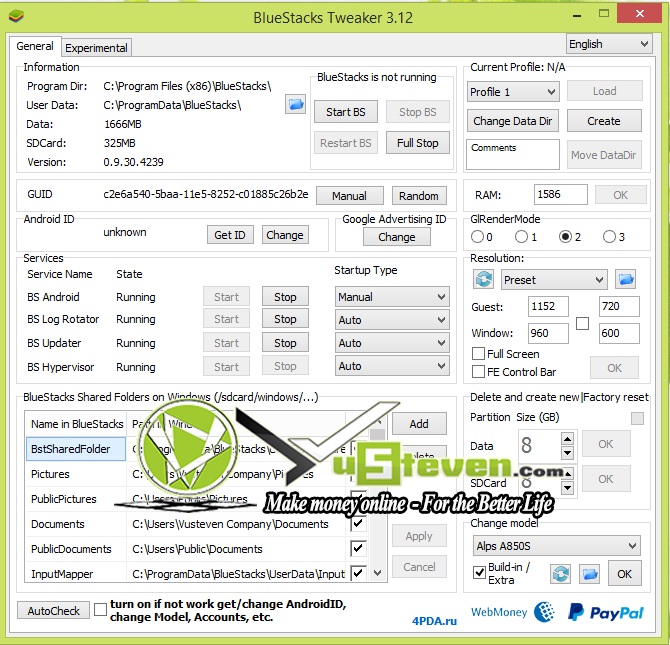Switch to the General tab
Screen dimensions: 670x645
click(x=35, y=46)
